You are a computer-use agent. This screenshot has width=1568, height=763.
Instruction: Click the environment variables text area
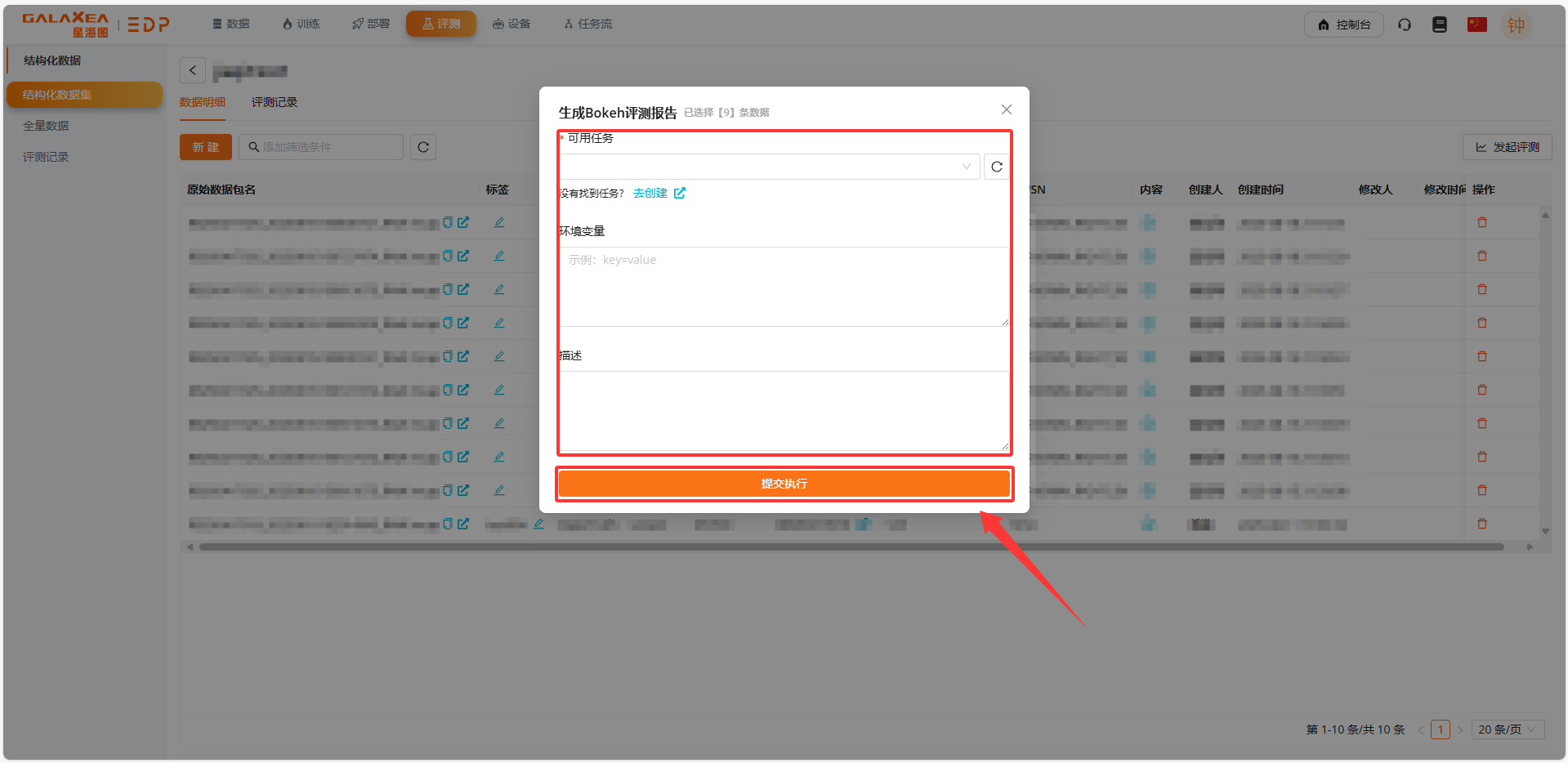[784, 286]
